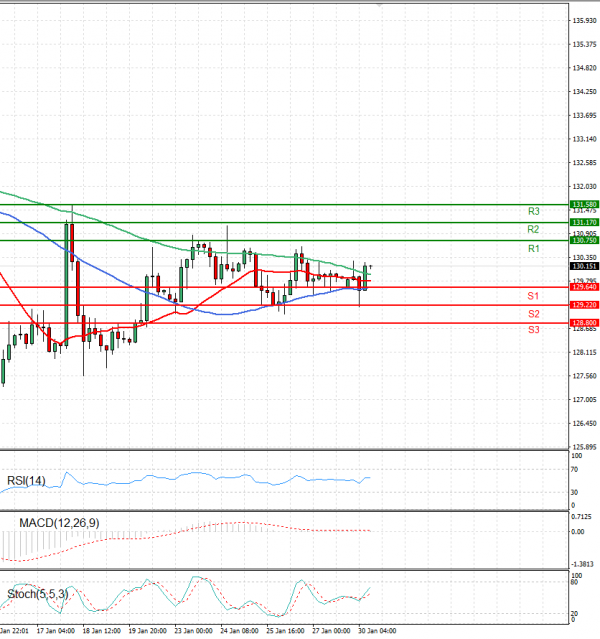Screen dimensions: 600x639
Task: Click the 23 Jan 00:00 time label
Action: point(193,631)
